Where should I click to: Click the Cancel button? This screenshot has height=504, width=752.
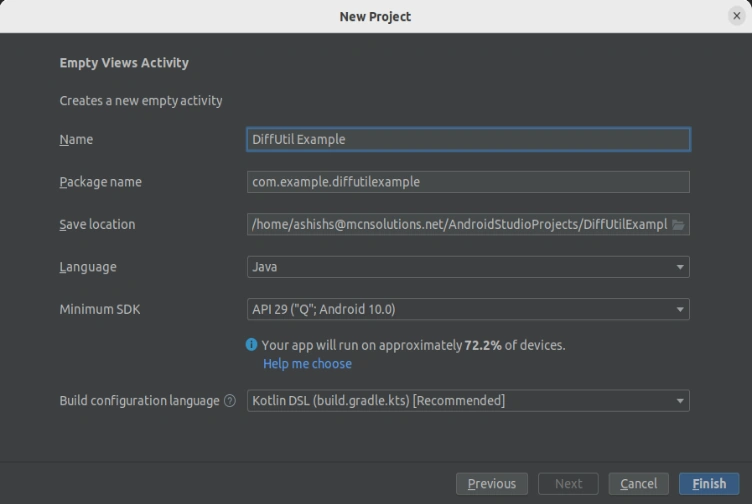[x=638, y=483]
